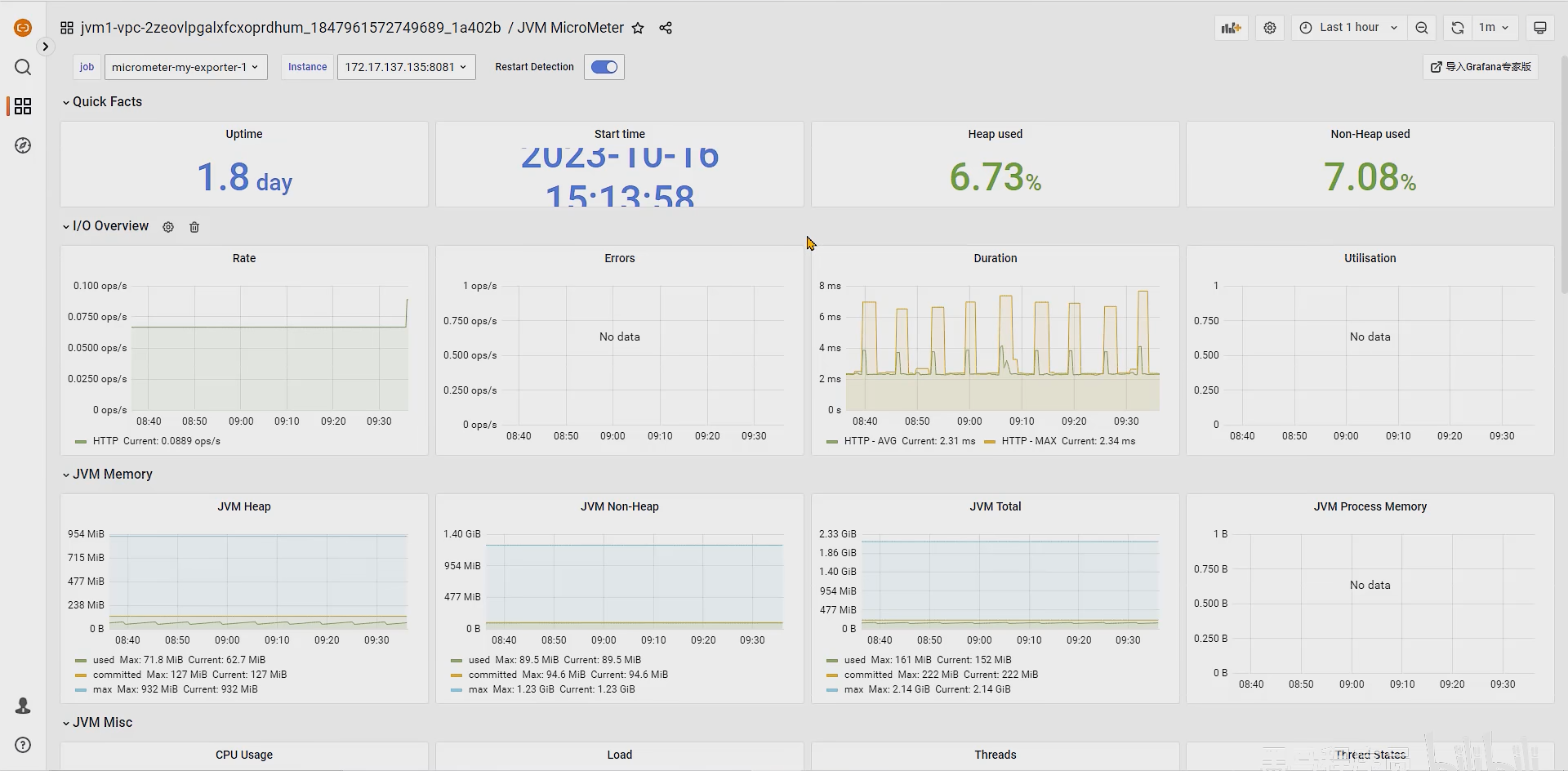Share the dashboard via share icon
This screenshot has height=771, width=1568.
[666, 28]
